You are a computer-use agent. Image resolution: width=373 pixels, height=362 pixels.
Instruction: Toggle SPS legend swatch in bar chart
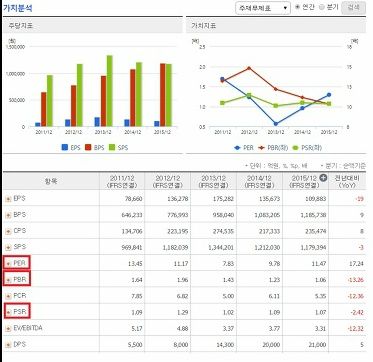112,147
